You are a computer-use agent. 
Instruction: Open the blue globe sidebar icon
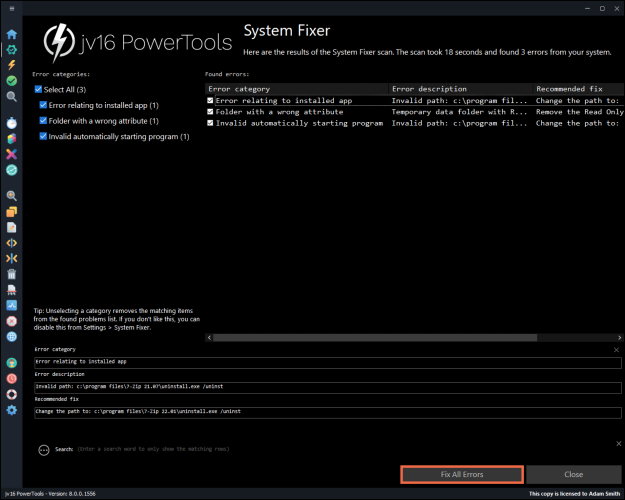12,337
